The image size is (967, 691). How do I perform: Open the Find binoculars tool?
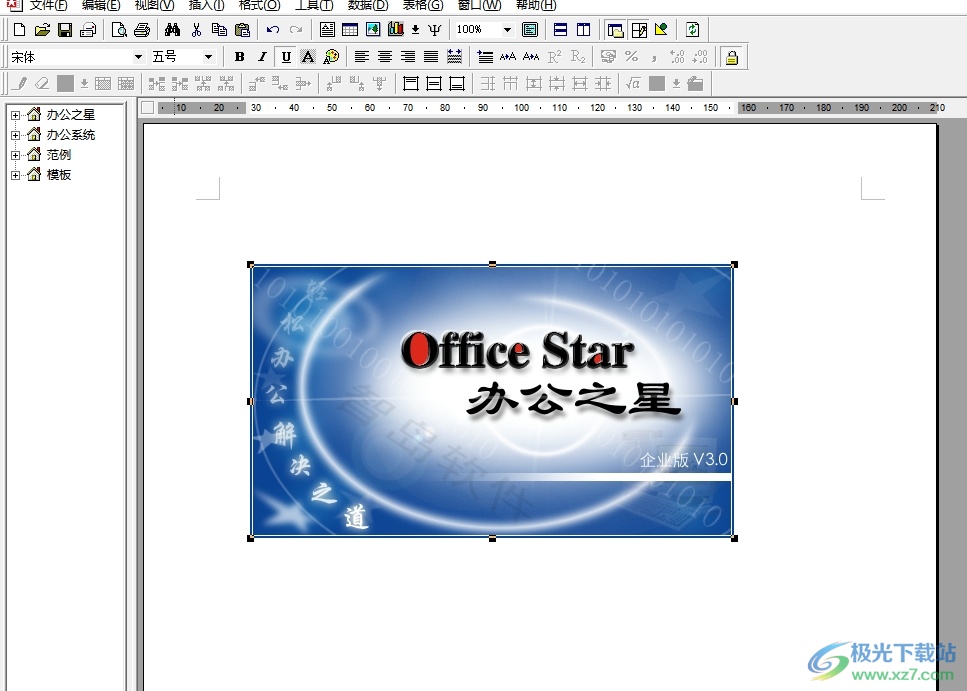coord(172,30)
